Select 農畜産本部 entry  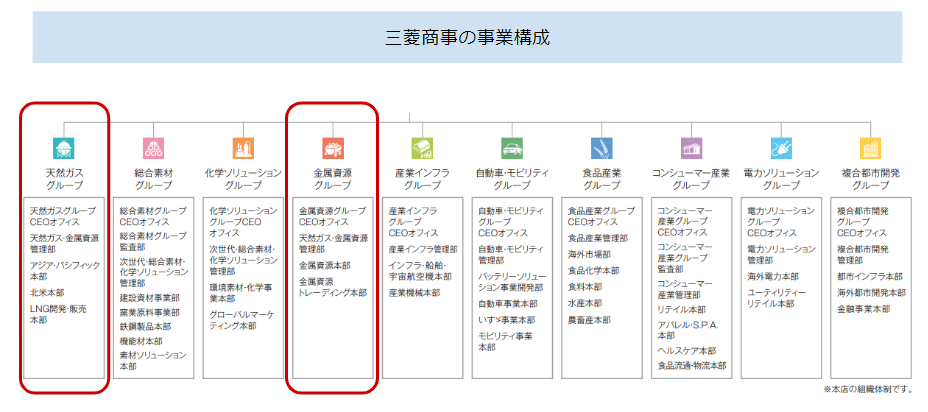click(x=589, y=320)
